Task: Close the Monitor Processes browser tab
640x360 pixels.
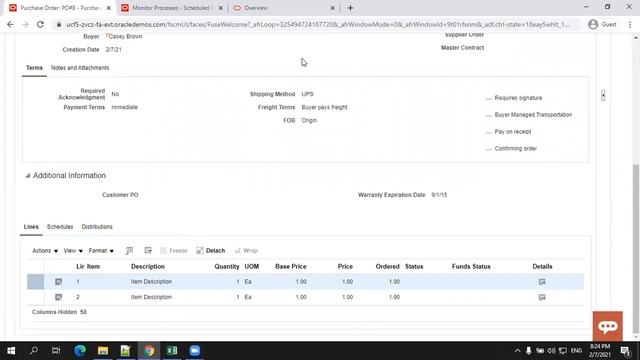Action: click(220, 8)
